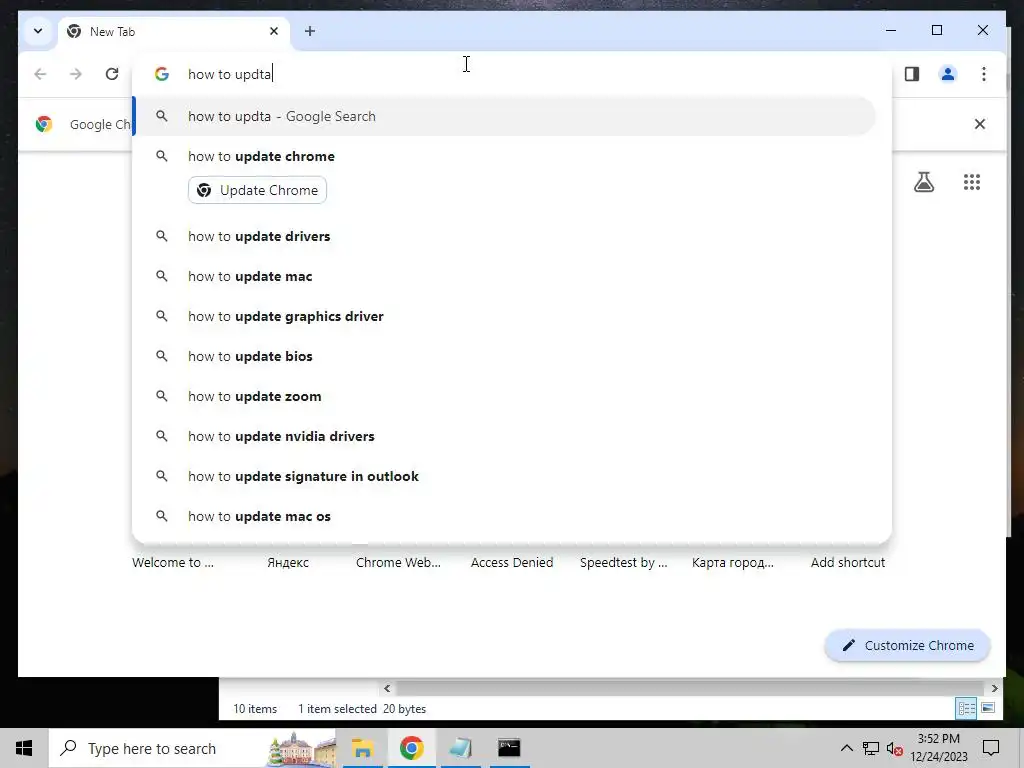1024x768 pixels.
Task: Open the Chrome side panel icon
Action: coord(912,74)
